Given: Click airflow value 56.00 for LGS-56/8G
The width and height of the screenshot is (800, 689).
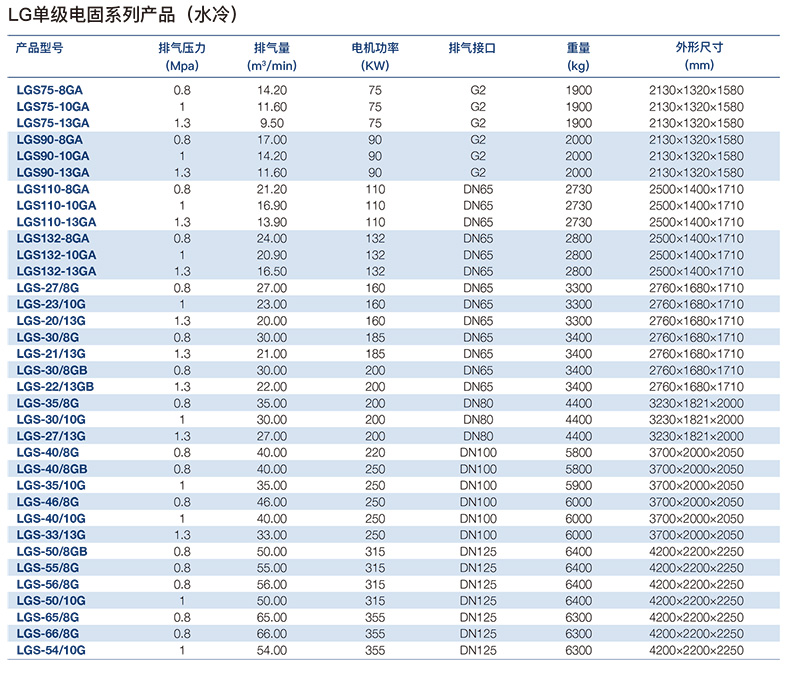Looking at the screenshot, I should coord(272,584).
